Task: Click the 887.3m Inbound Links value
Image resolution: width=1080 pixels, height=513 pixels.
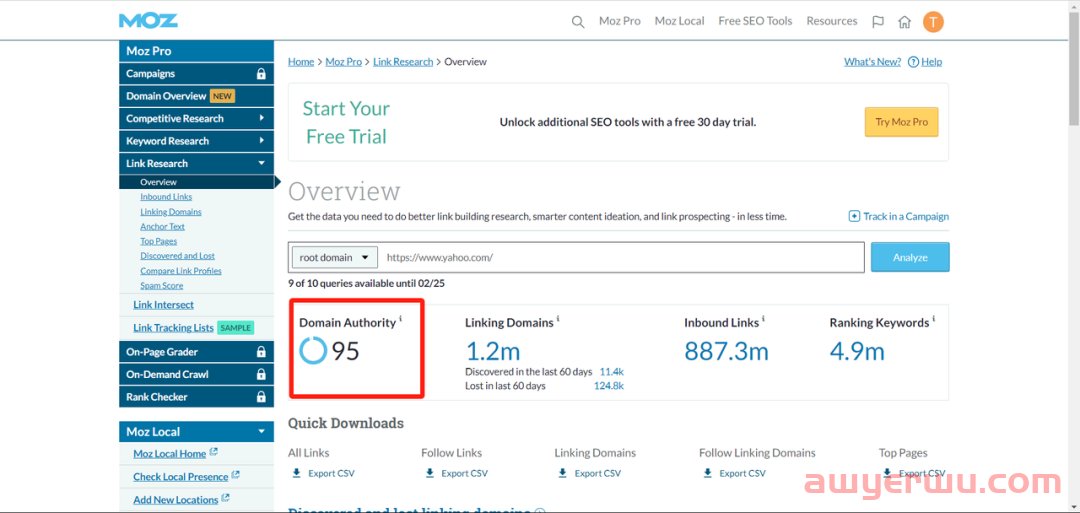Action: (x=726, y=351)
